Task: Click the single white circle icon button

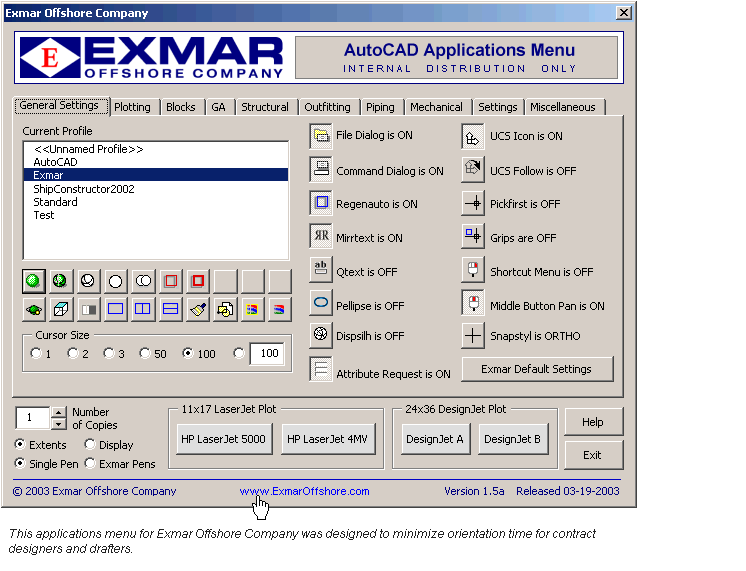Action: pos(115,281)
